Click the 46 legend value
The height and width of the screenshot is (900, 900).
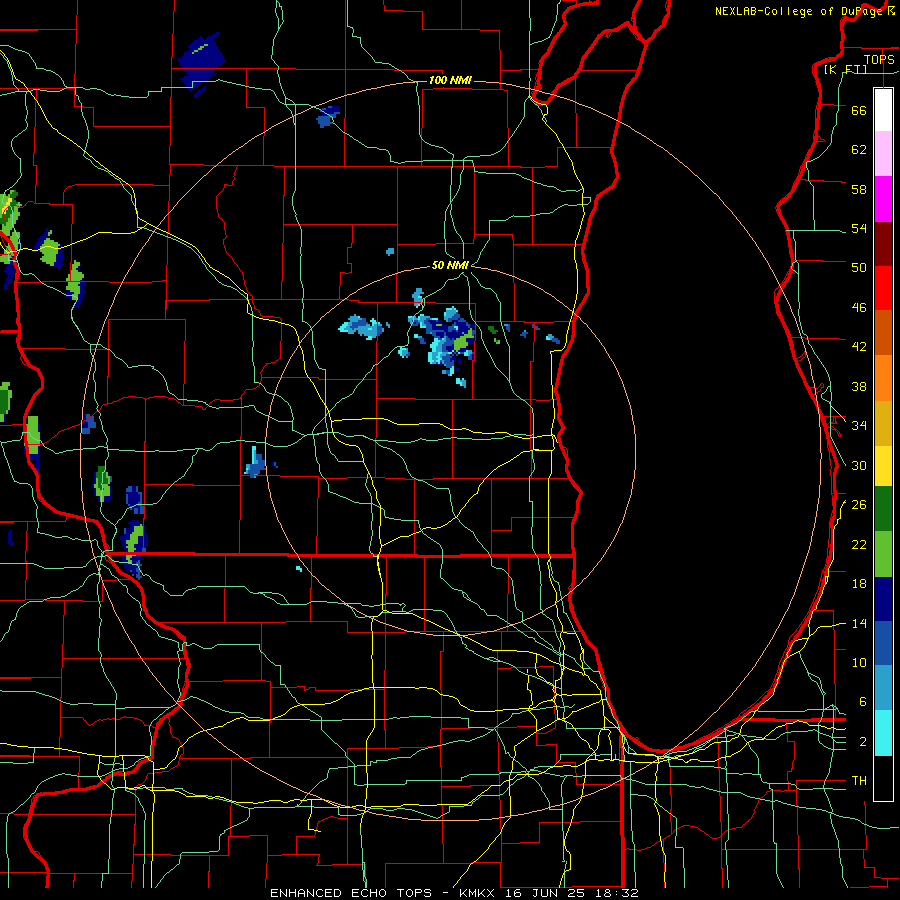pos(859,308)
